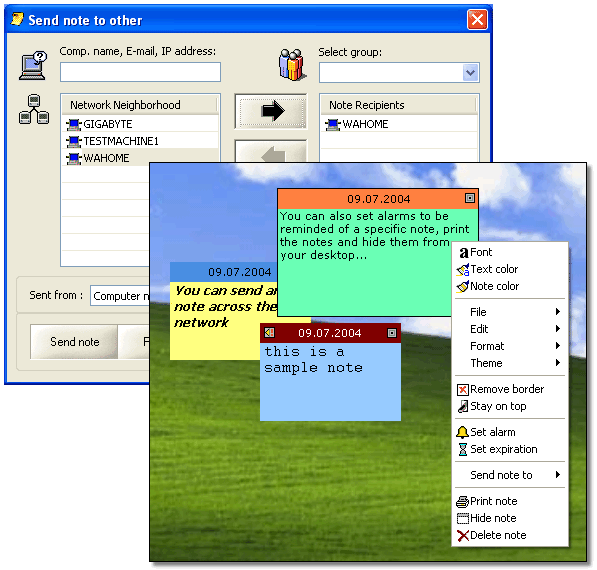This screenshot has width=597, height=570.
Task: Click the WAHOME computer icon in Note Recipients
Action: pos(333,124)
